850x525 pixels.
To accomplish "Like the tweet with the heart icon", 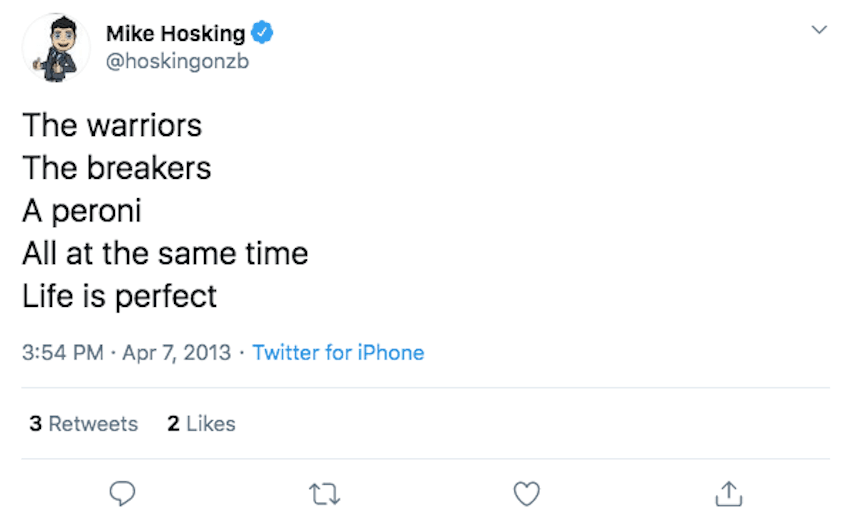I will pyautogui.click(x=526, y=492).
